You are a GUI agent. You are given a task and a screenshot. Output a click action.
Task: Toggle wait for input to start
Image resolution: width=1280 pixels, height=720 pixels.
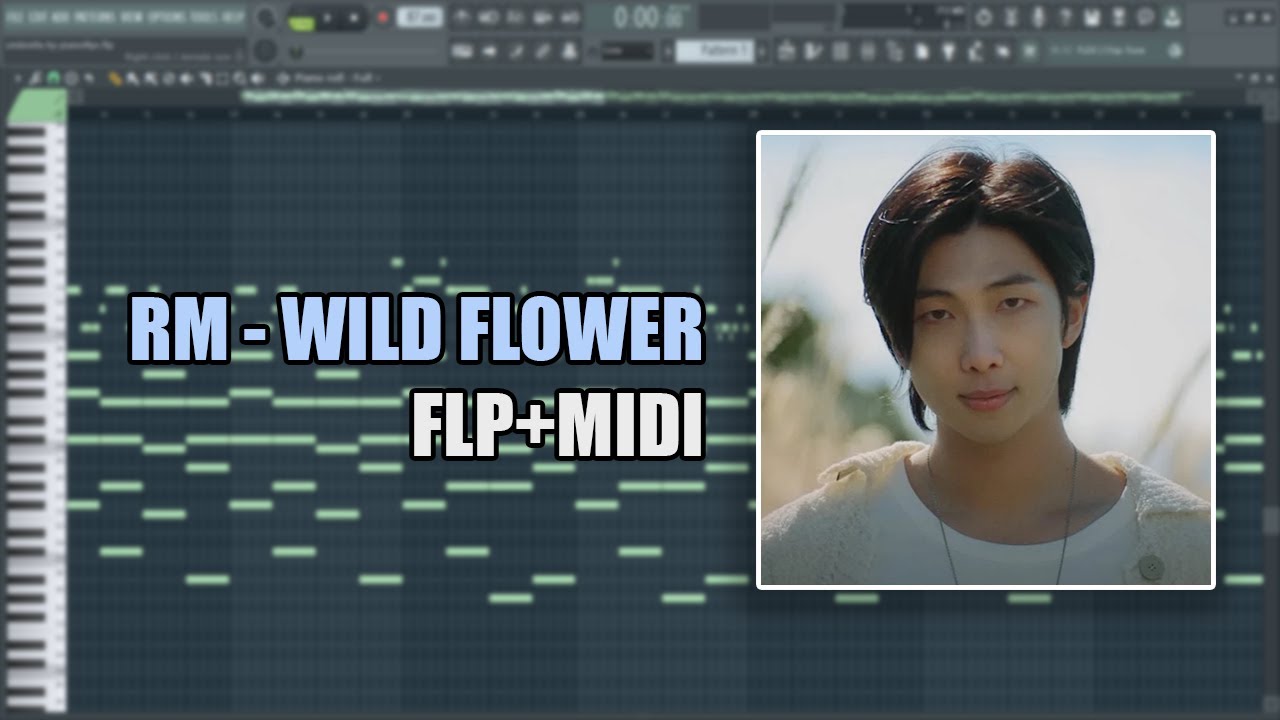tap(488, 17)
